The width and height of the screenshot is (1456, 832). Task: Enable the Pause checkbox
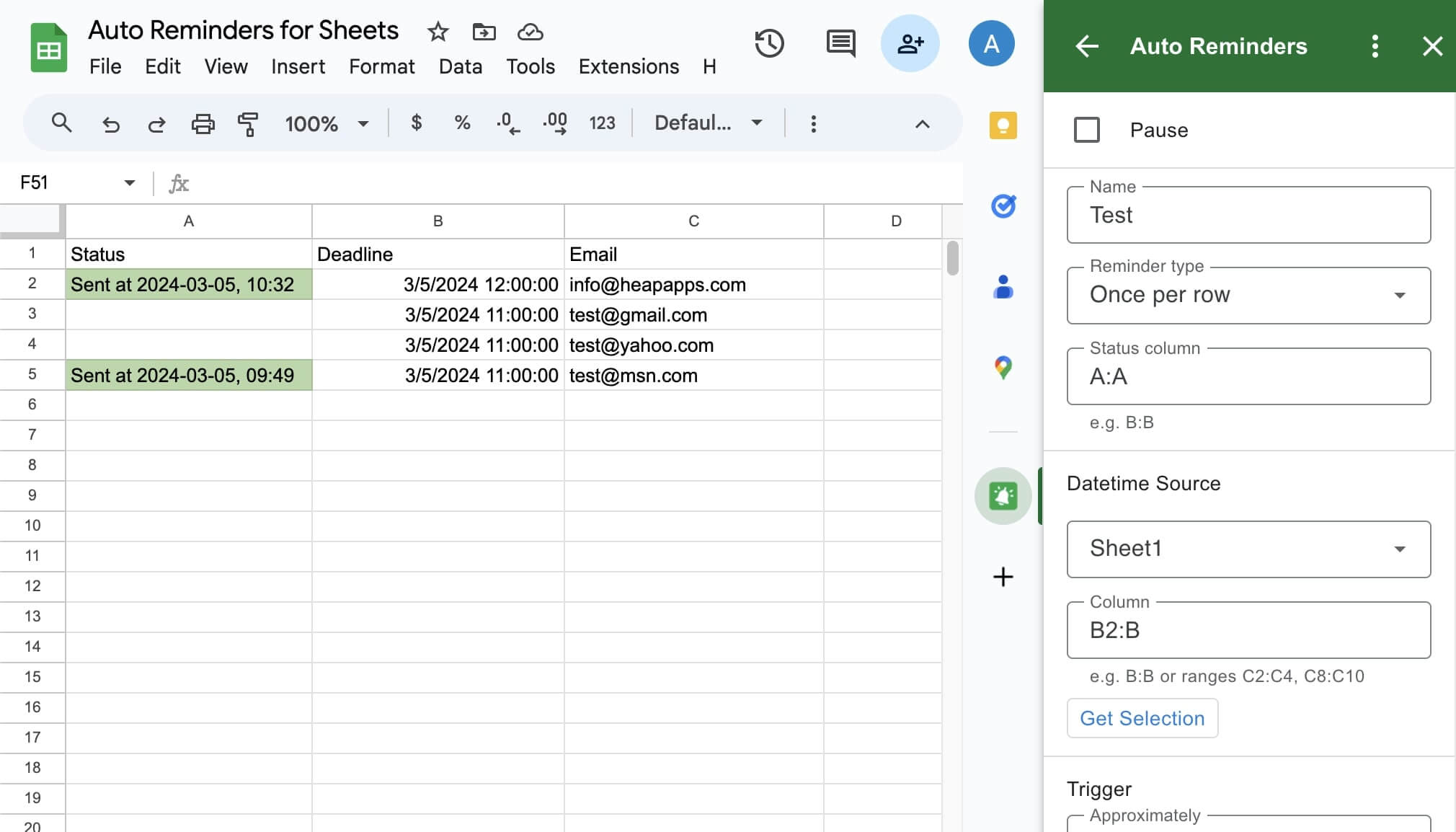pyautogui.click(x=1086, y=130)
